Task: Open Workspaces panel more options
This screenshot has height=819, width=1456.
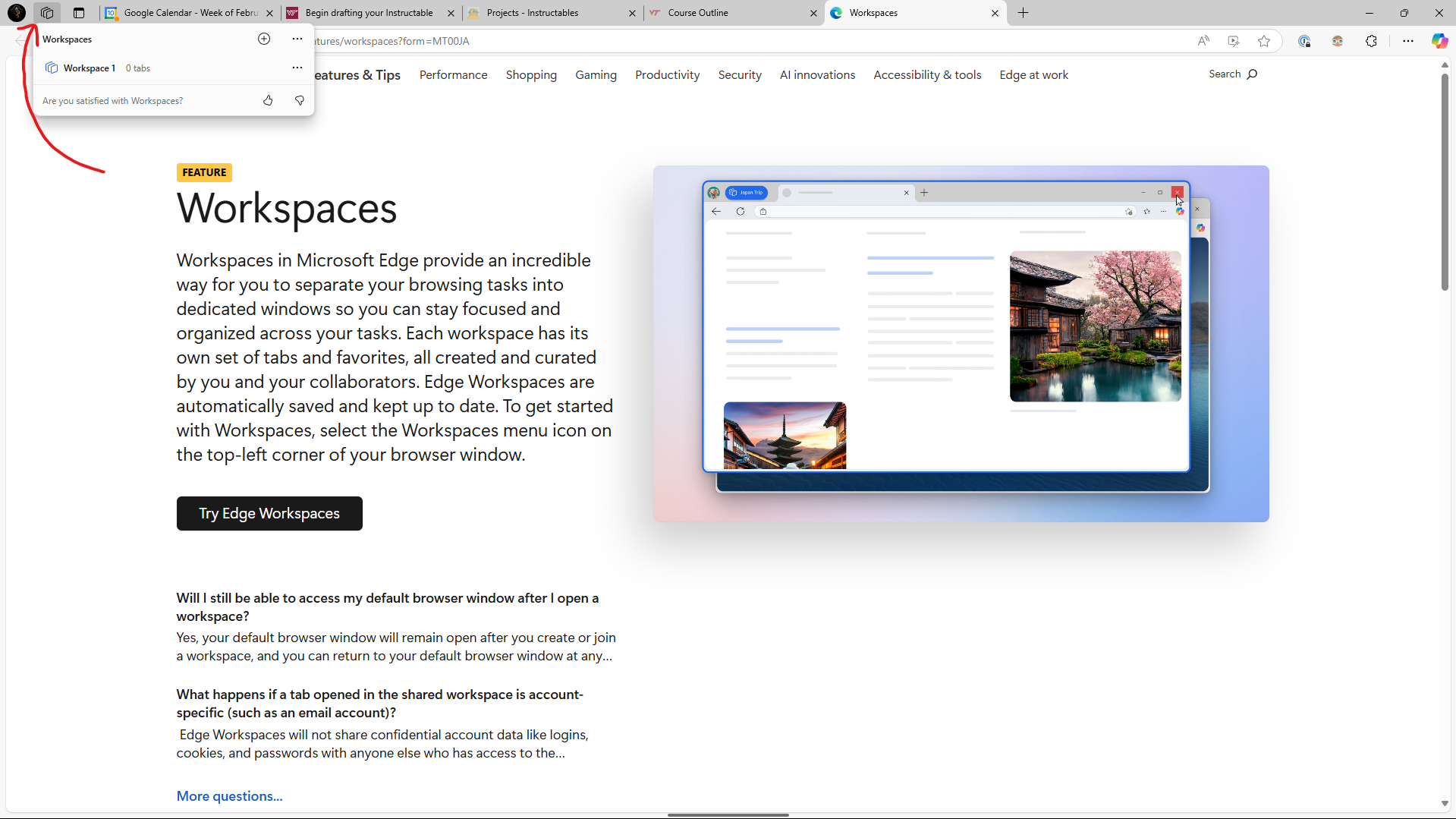Action: [x=297, y=39]
